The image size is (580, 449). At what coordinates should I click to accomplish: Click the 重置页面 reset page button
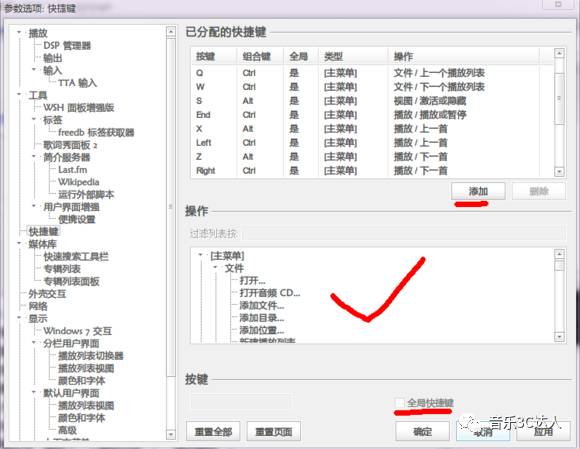click(x=274, y=431)
